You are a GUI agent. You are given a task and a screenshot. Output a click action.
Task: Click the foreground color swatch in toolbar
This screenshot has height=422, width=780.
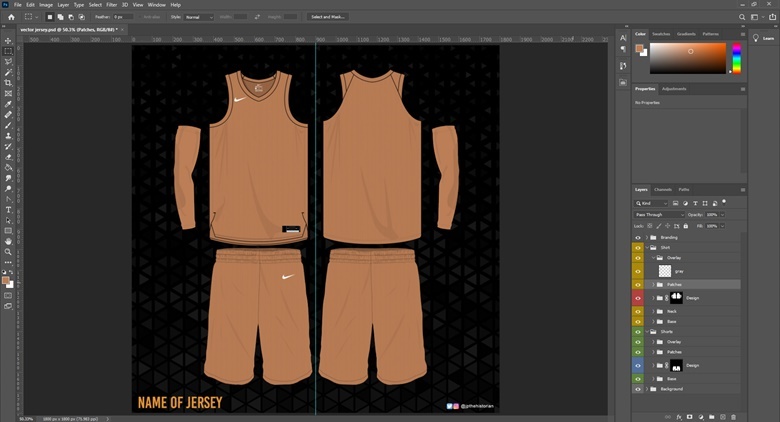pyautogui.click(x=5, y=281)
